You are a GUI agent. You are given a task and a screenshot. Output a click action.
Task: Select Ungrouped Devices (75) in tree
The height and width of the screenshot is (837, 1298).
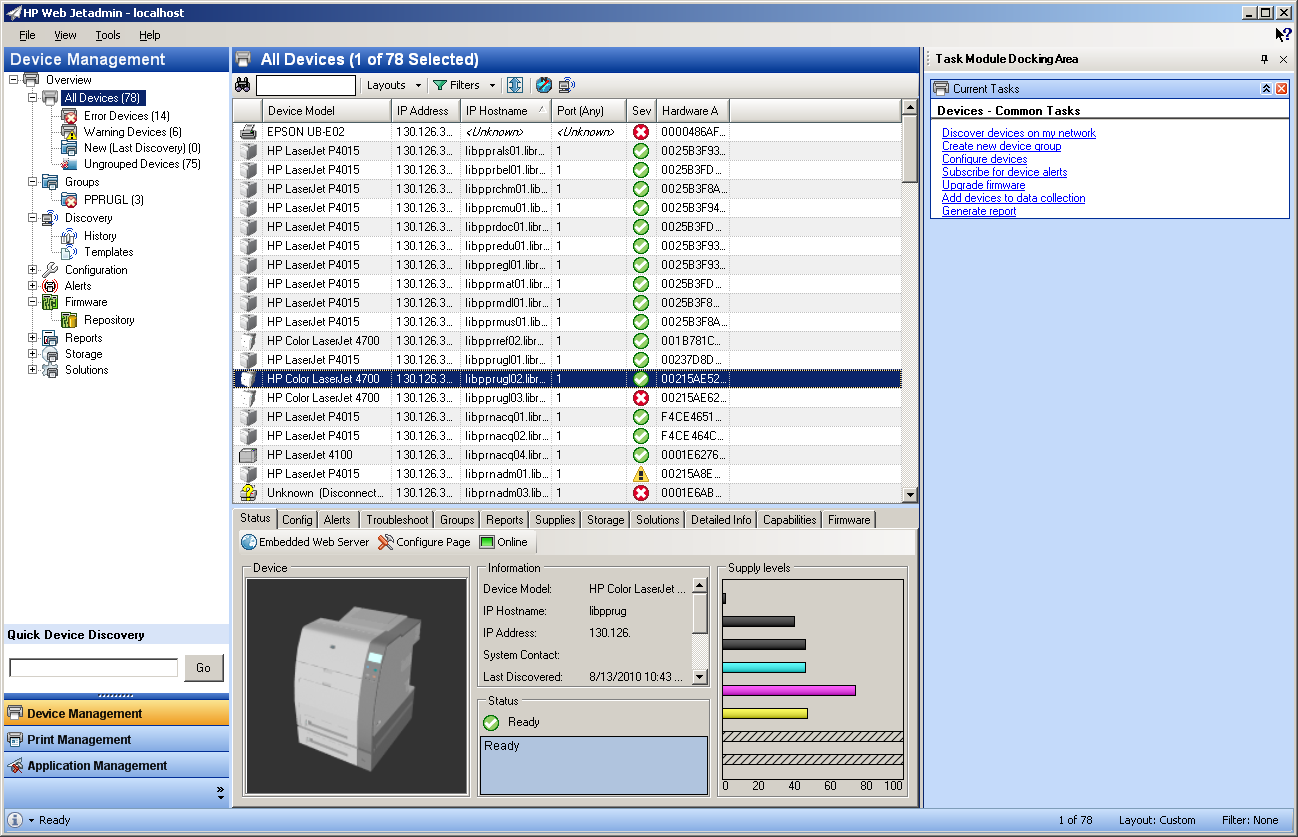coord(142,164)
